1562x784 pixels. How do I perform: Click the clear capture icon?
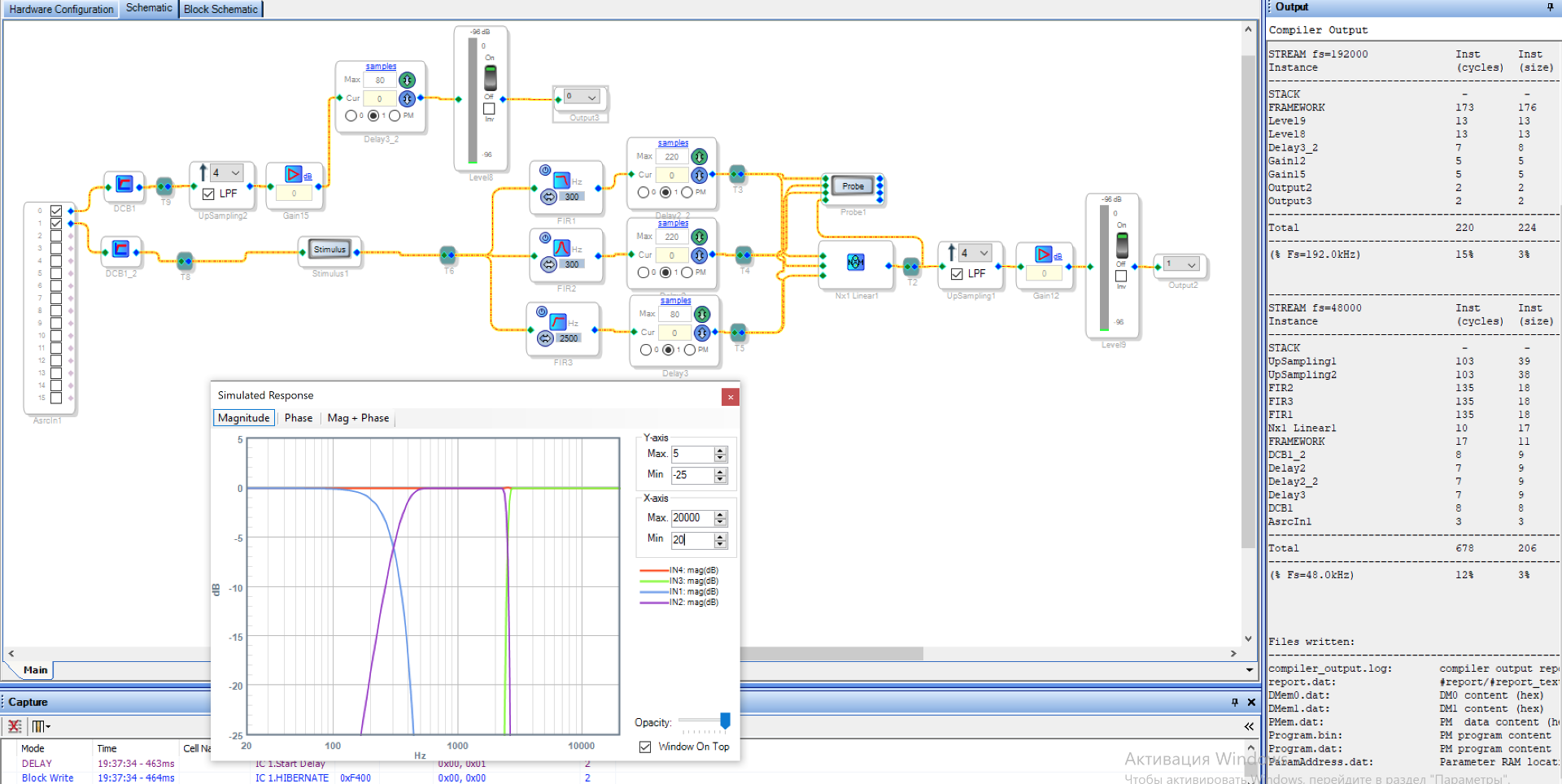(x=15, y=726)
